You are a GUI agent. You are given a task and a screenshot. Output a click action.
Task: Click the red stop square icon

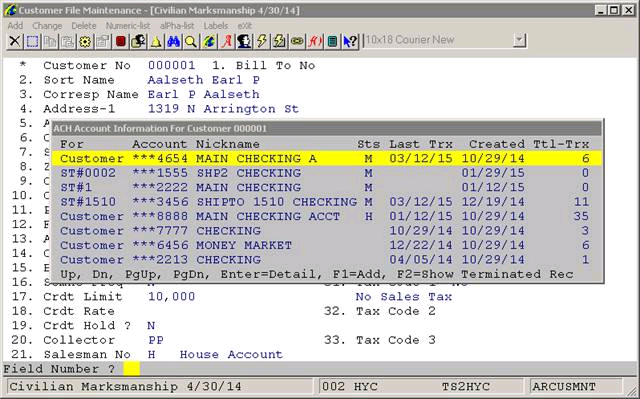point(120,41)
